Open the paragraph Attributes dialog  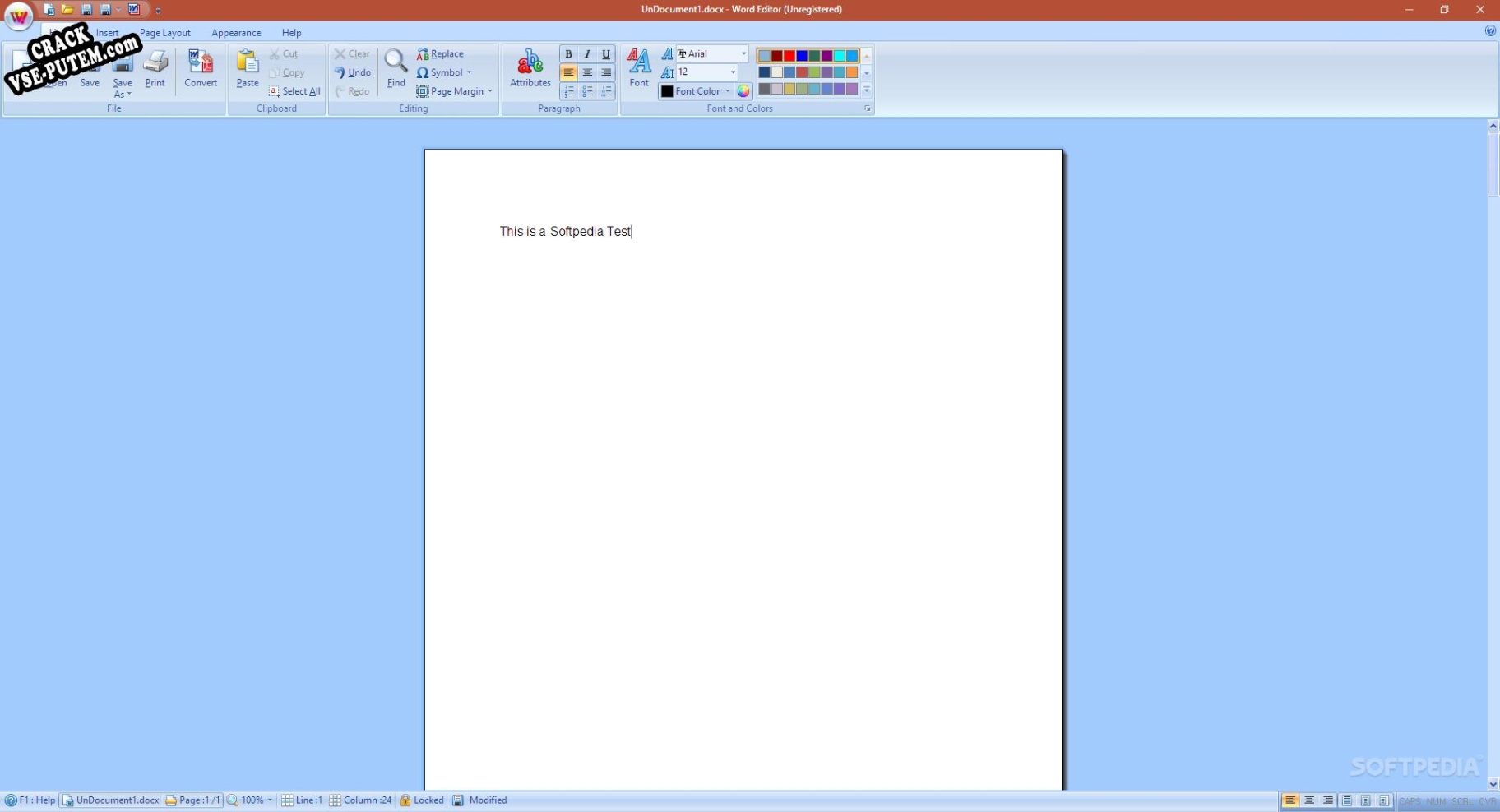coord(530,68)
